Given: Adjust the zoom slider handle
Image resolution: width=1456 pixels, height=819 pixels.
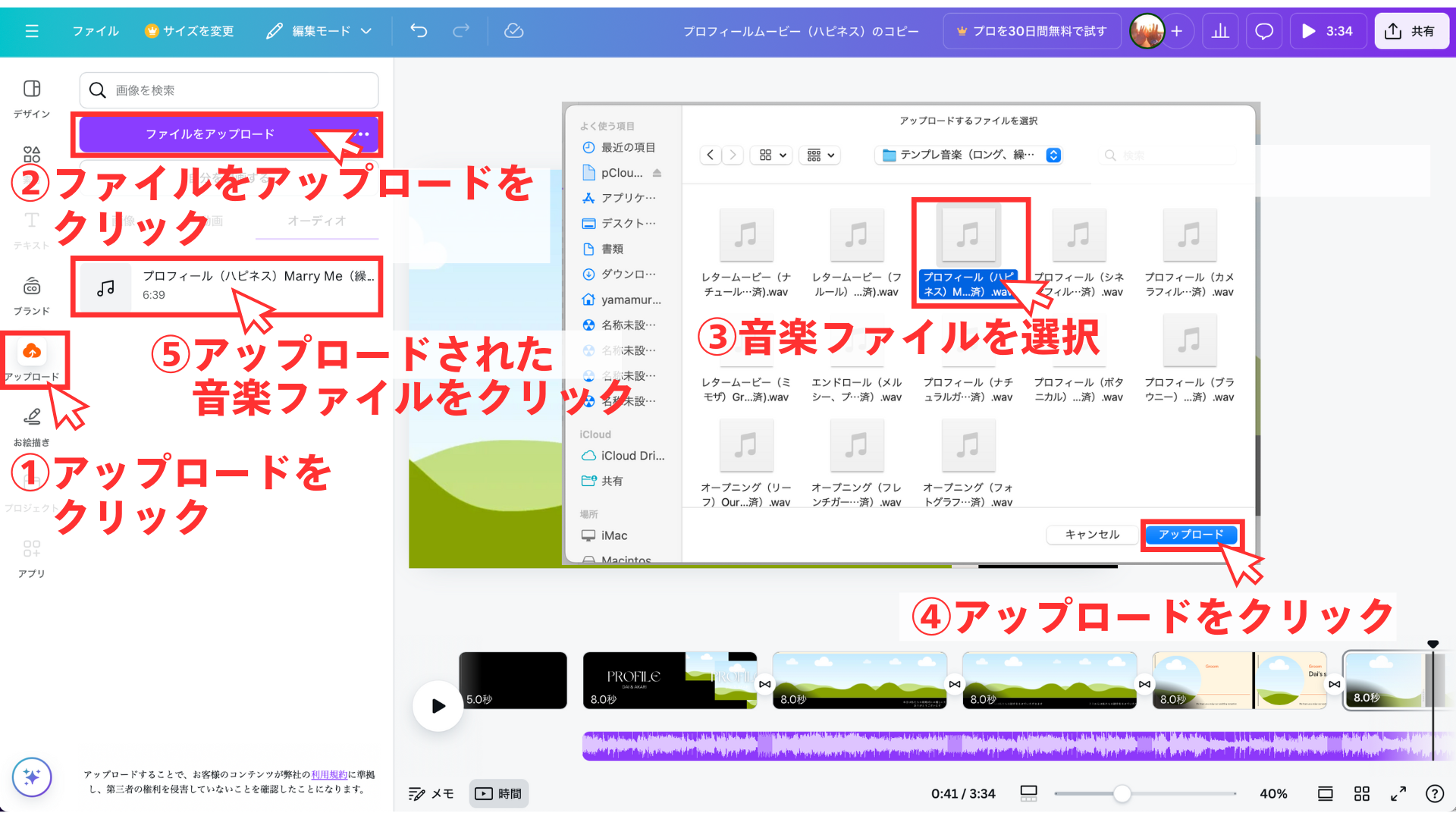Looking at the screenshot, I should (1122, 794).
